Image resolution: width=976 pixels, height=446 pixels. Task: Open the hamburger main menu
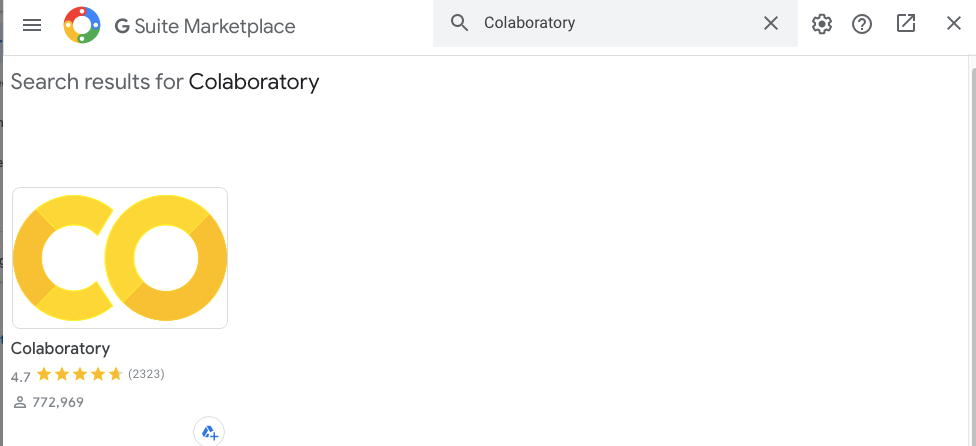click(x=32, y=25)
